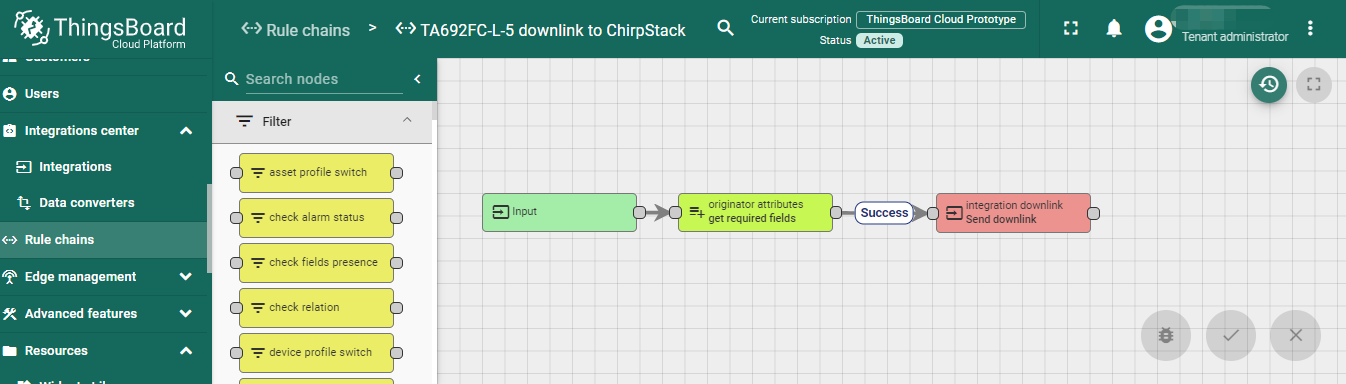The height and width of the screenshot is (384, 1346).
Task: Select the check alarm status node
Action: click(316, 218)
